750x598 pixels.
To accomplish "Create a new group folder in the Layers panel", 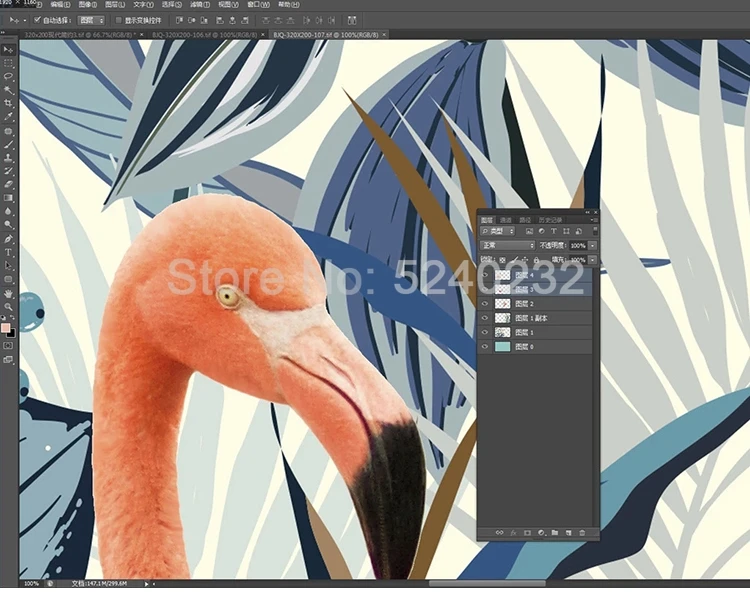I will coord(555,532).
